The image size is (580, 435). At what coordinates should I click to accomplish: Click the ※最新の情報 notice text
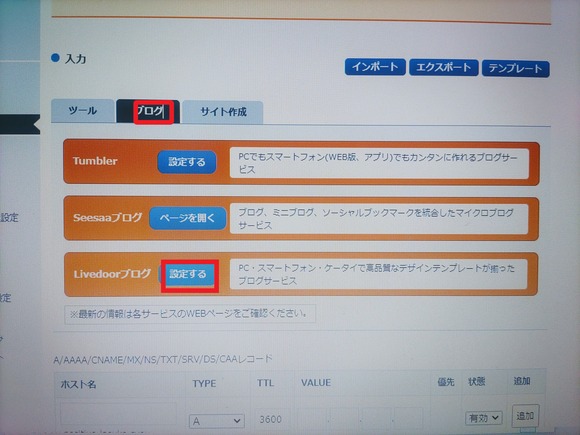[x=189, y=314]
